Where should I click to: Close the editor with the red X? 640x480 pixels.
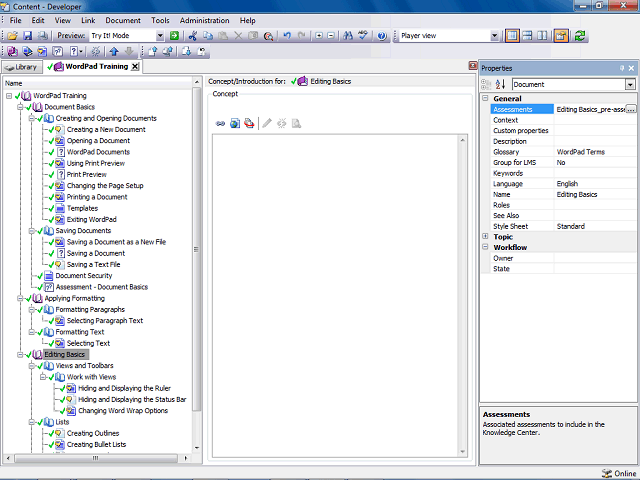pos(473,66)
